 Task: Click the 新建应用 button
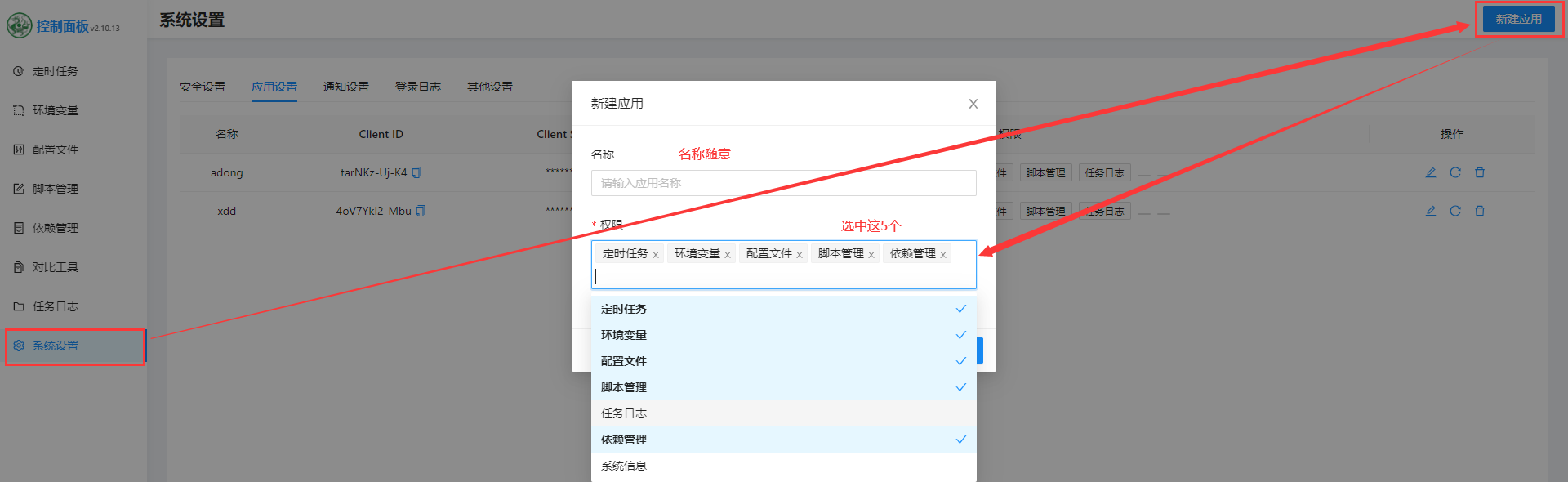pos(1519,19)
